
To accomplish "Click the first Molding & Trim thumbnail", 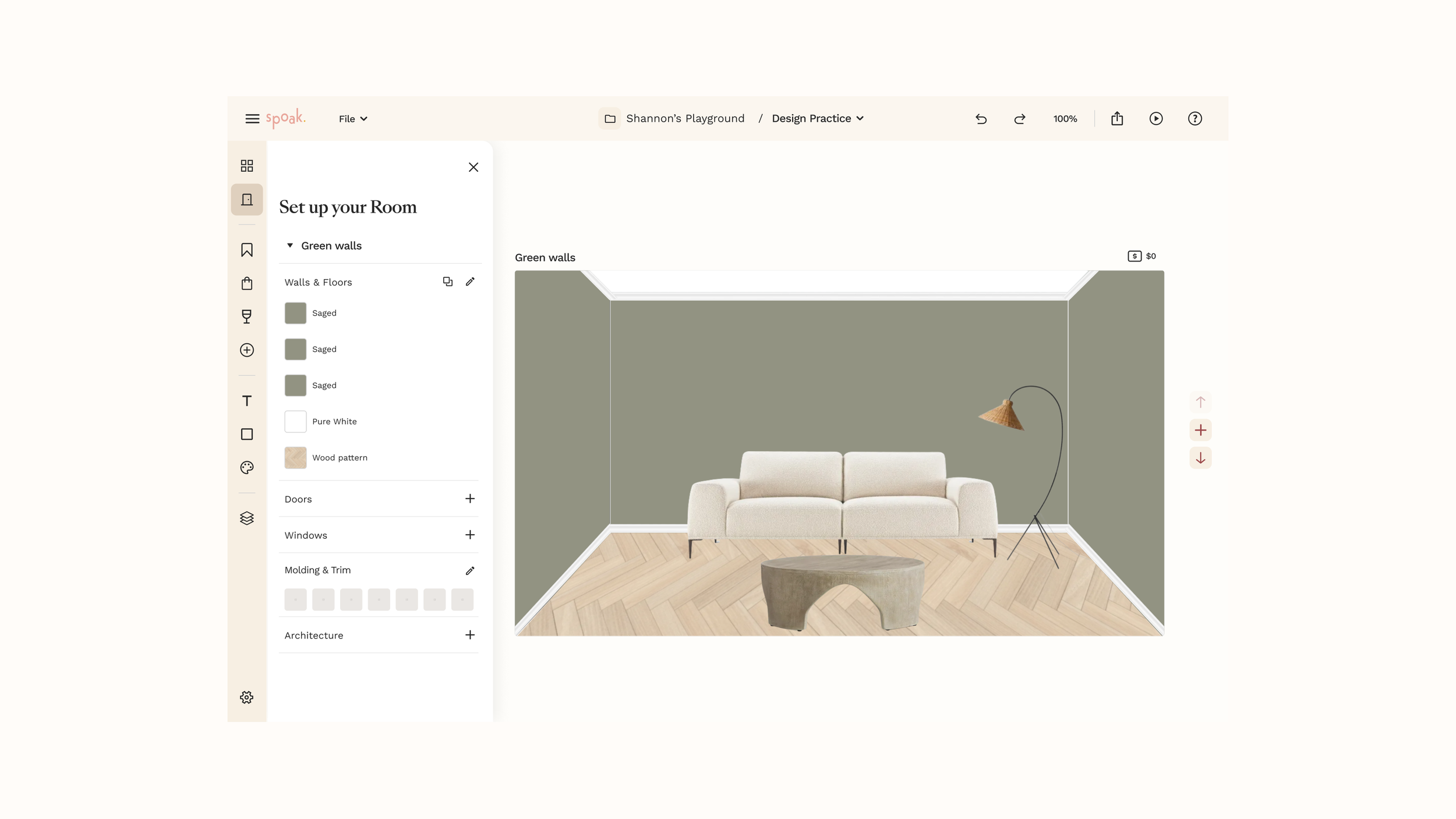I will tap(295, 599).
